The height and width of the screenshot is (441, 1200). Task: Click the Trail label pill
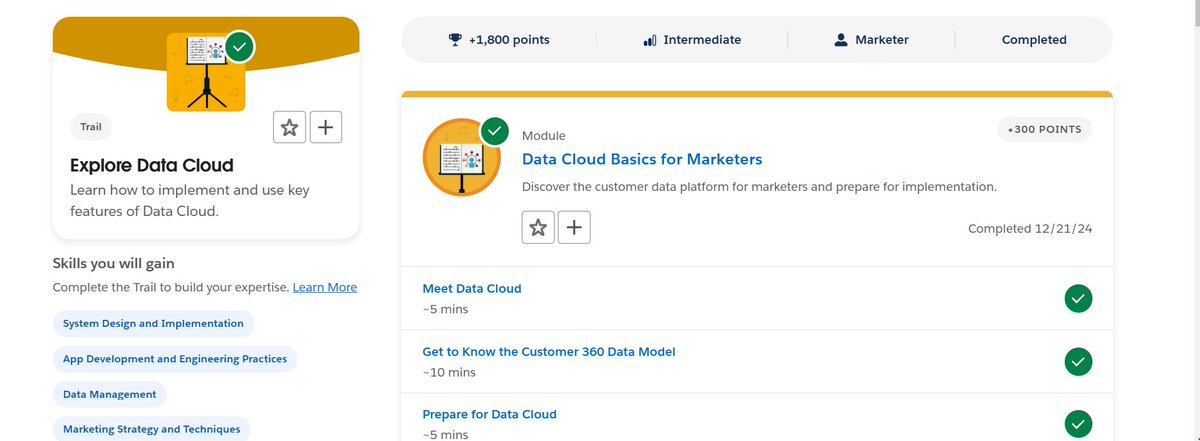point(91,127)
